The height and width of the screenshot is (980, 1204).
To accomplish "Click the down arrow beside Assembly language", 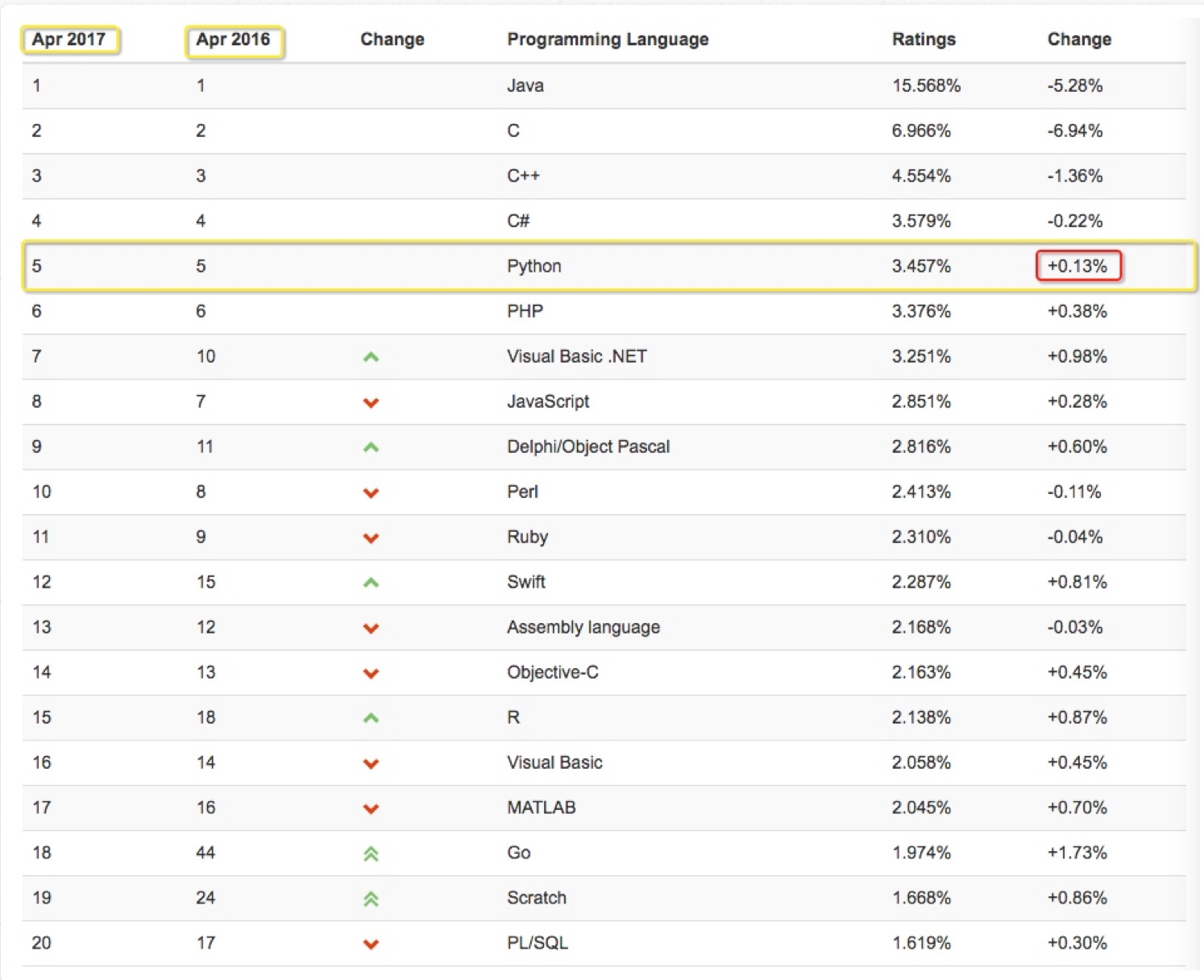I will tap(372, 628).
